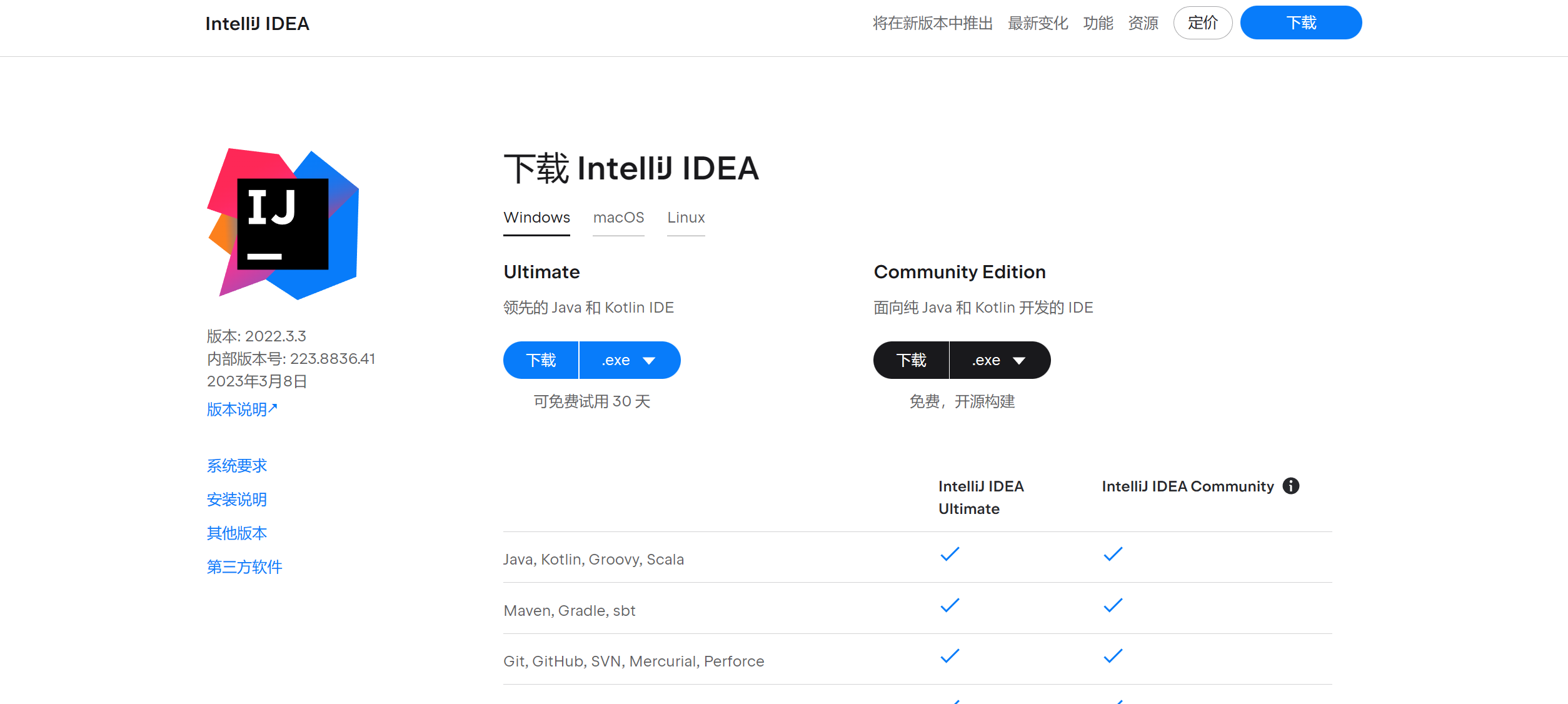The image size is (1568, 704).
Task: Click the 定价 pricing button
Action: click(1203, 23)
